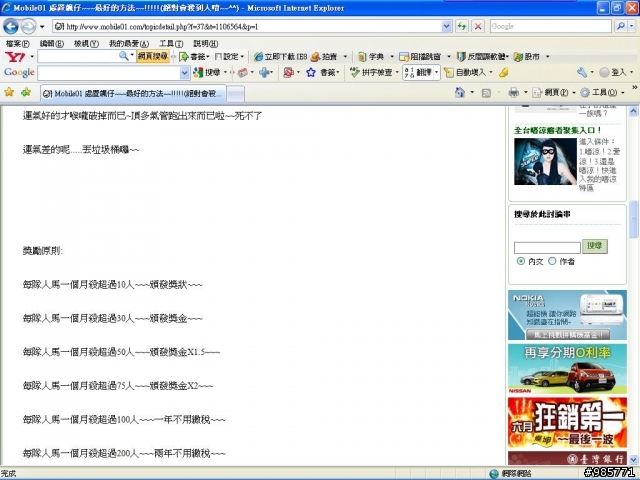Click the Yahoo toolbar magnifier search icon
This screenshot has height=480, width=640.
click(124, 56)
